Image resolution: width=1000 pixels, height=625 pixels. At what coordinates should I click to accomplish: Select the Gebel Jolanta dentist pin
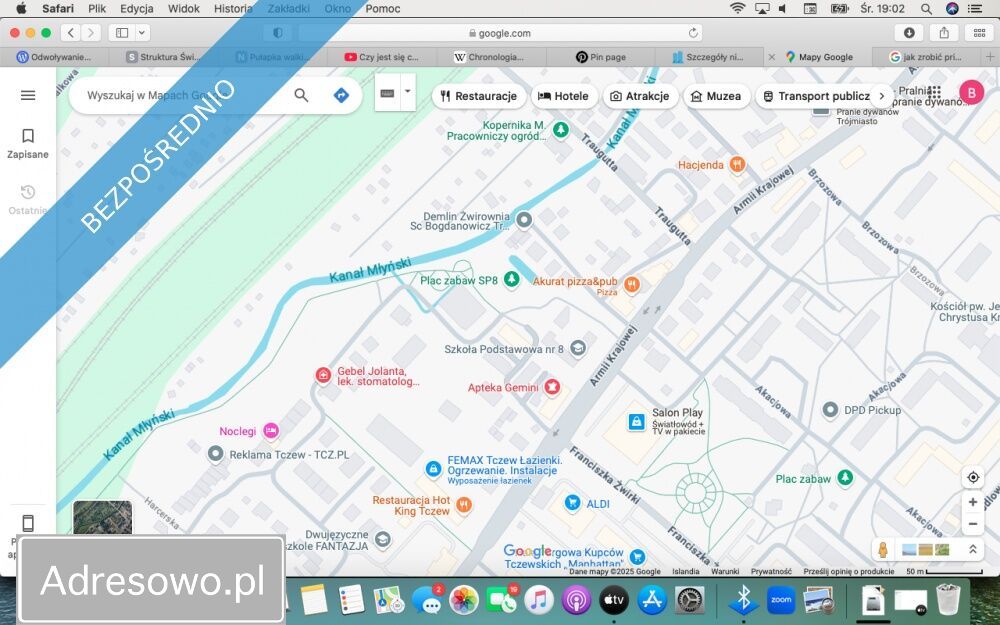(x=323, y=375)
